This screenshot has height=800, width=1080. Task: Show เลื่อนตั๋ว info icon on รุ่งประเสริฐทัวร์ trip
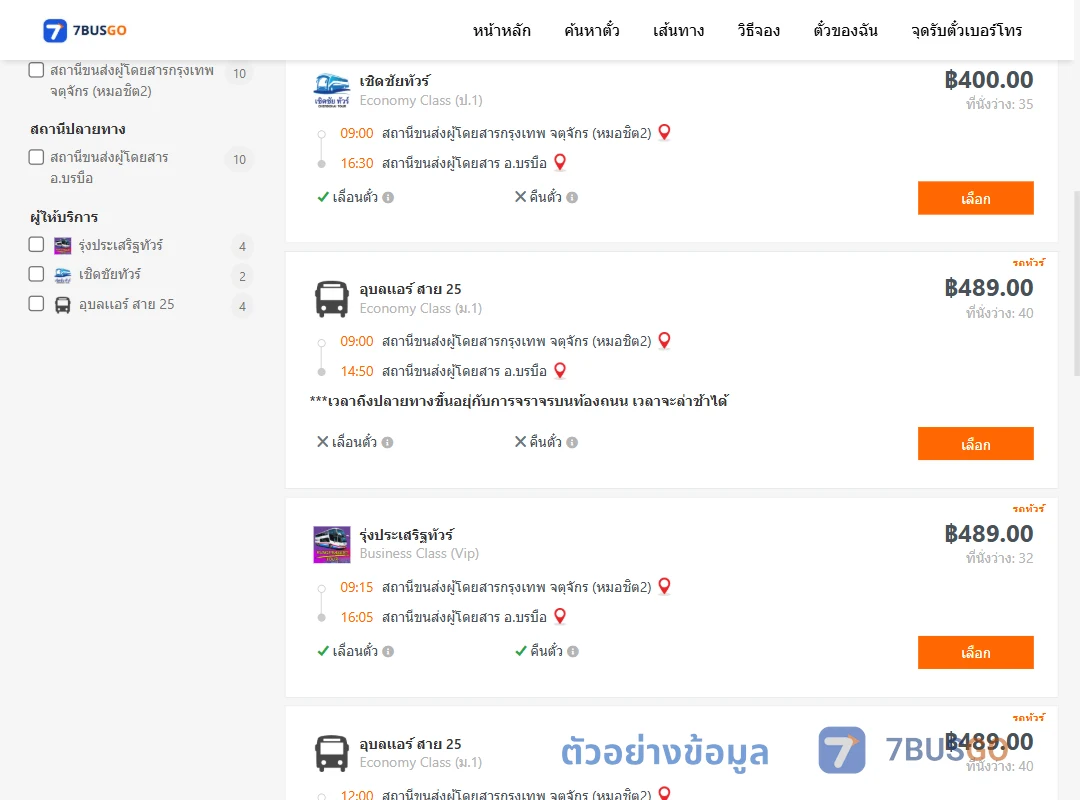tap(388, 651)
